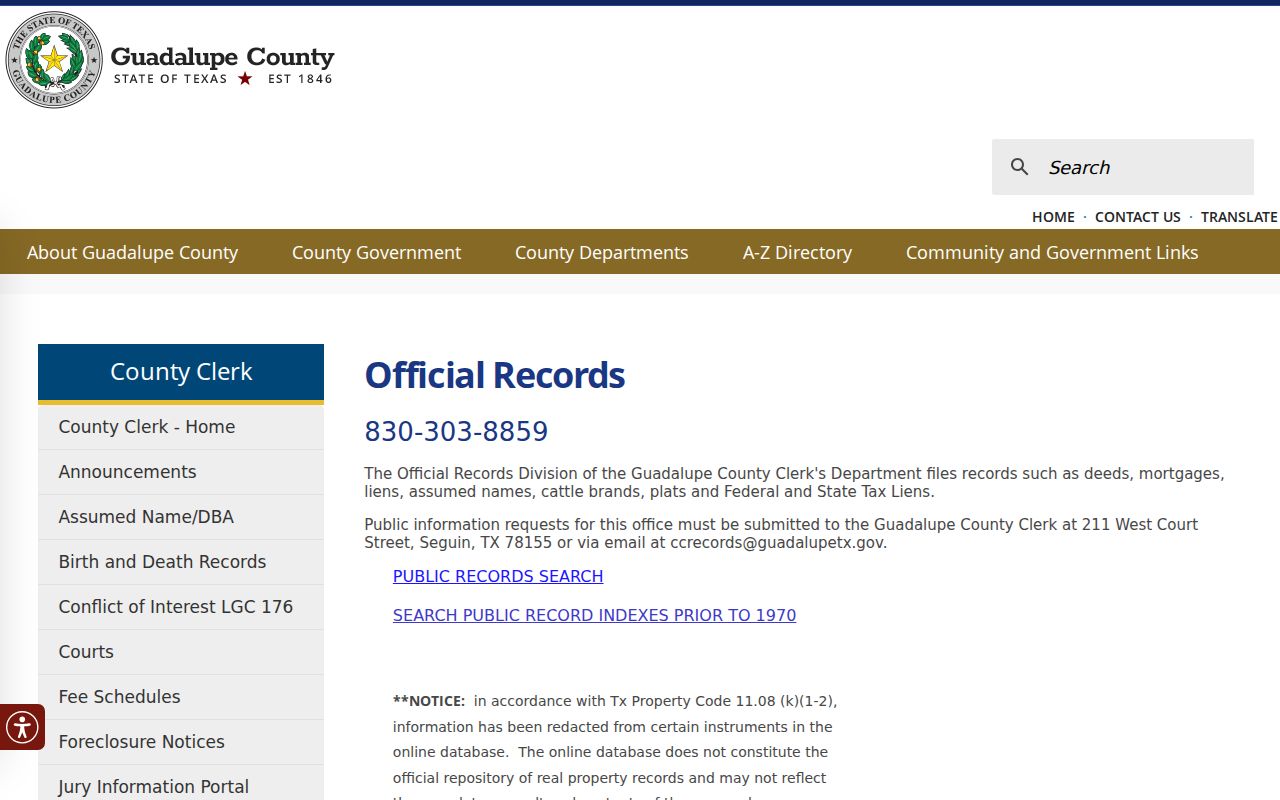Click the PUBLIC RECORDS SEARCH link
Viewport: 1280px width, 800px height.
[x=498, y=576]
